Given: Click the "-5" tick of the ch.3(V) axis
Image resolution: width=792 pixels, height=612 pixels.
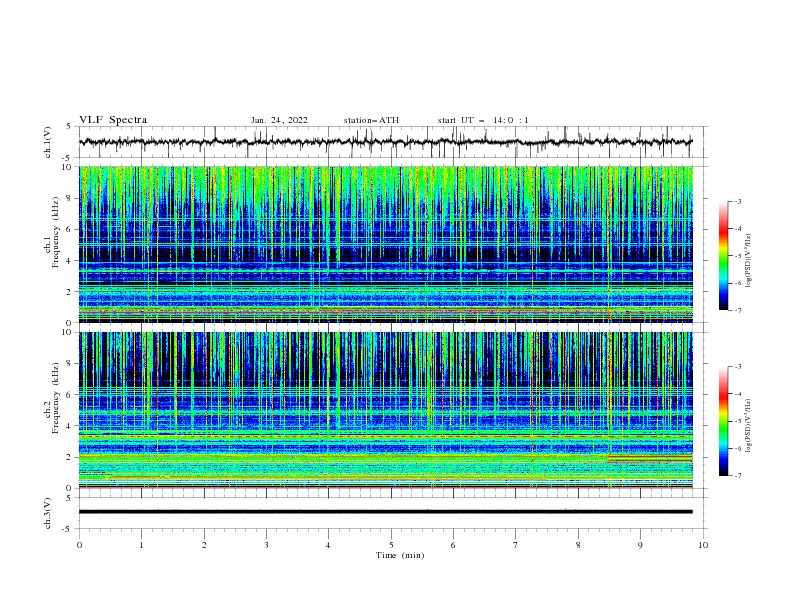Looking at the screenshot, I should pyautogui.click(x=68, y=529).
